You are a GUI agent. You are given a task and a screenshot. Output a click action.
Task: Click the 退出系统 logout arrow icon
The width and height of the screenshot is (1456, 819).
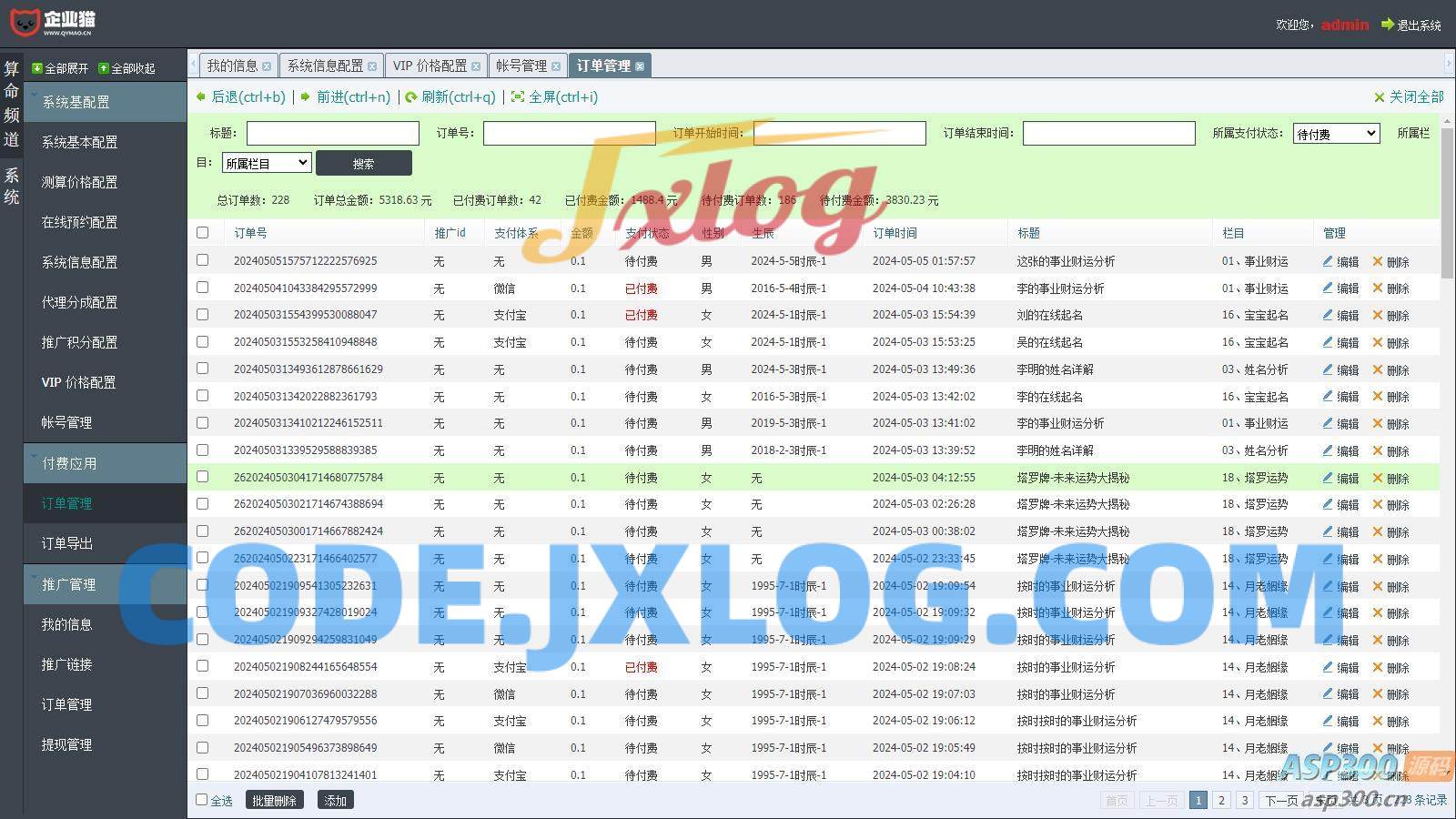point(1388,25)
